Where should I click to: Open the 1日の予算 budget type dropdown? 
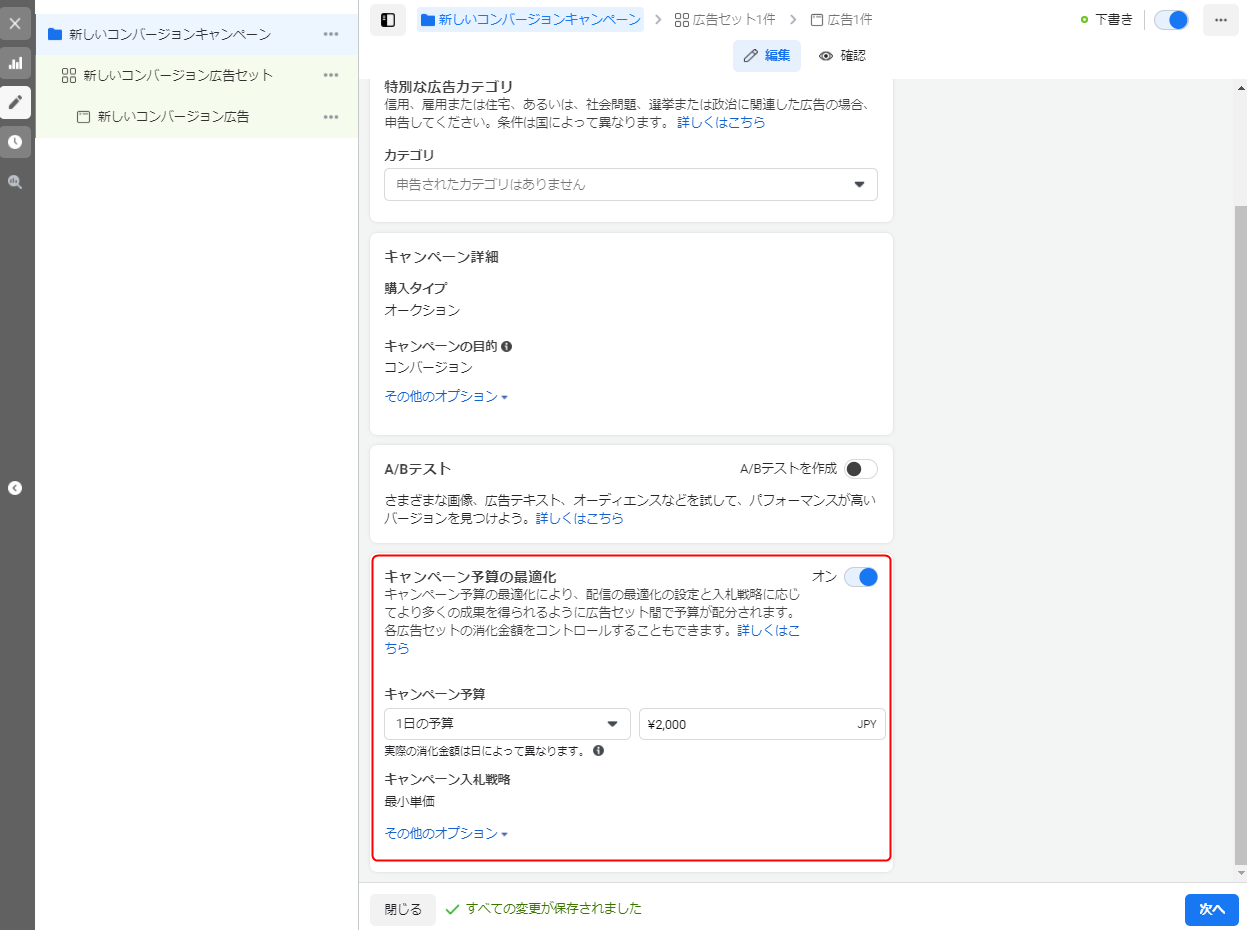(x=507, y=724)
